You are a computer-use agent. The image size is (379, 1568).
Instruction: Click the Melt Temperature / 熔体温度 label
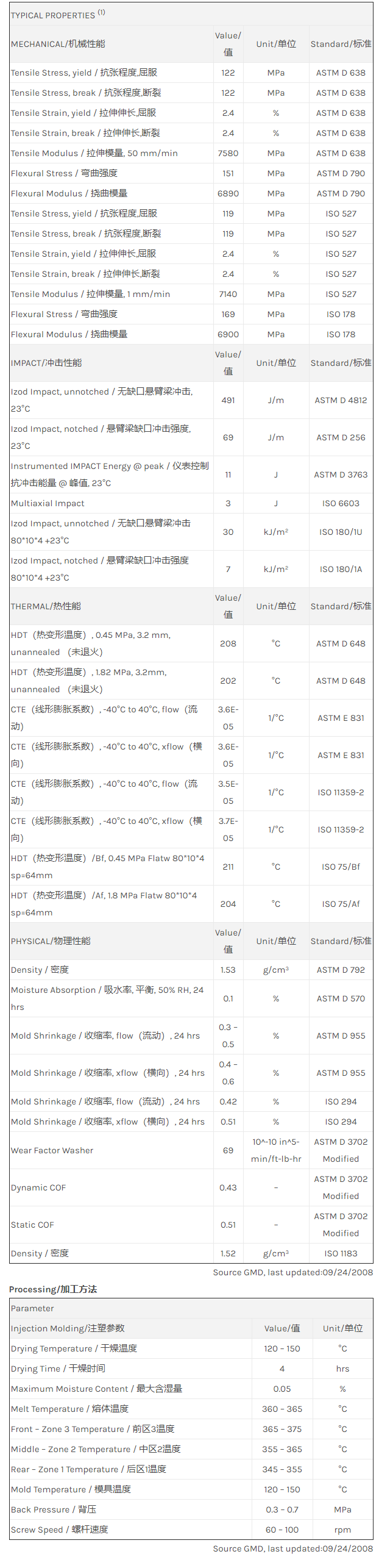pos(69,1409)
